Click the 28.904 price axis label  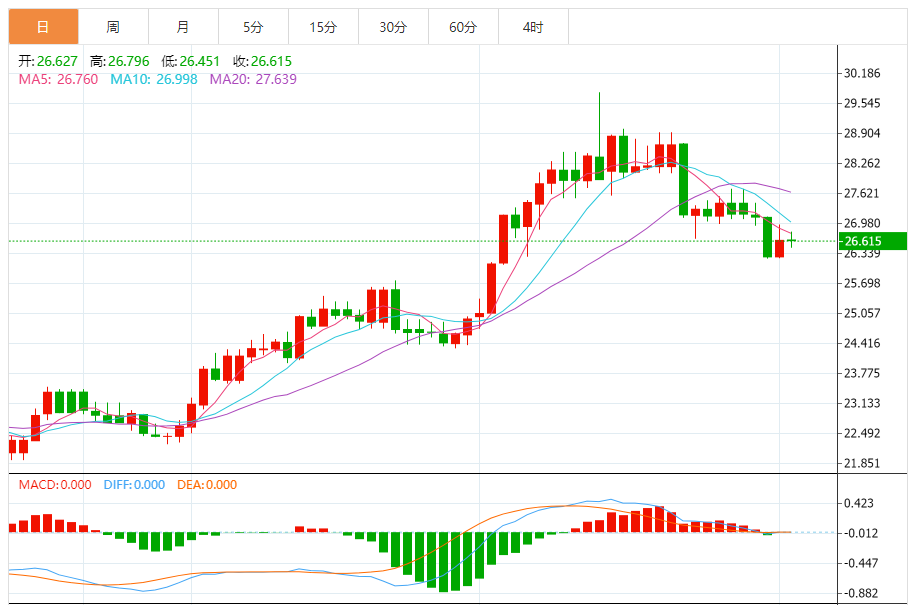(x=862, y=134)
